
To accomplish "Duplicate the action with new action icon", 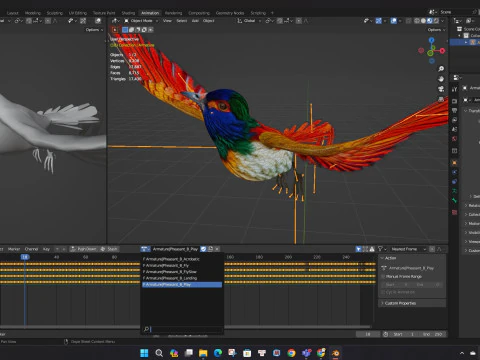I will [x=210, y=249].
